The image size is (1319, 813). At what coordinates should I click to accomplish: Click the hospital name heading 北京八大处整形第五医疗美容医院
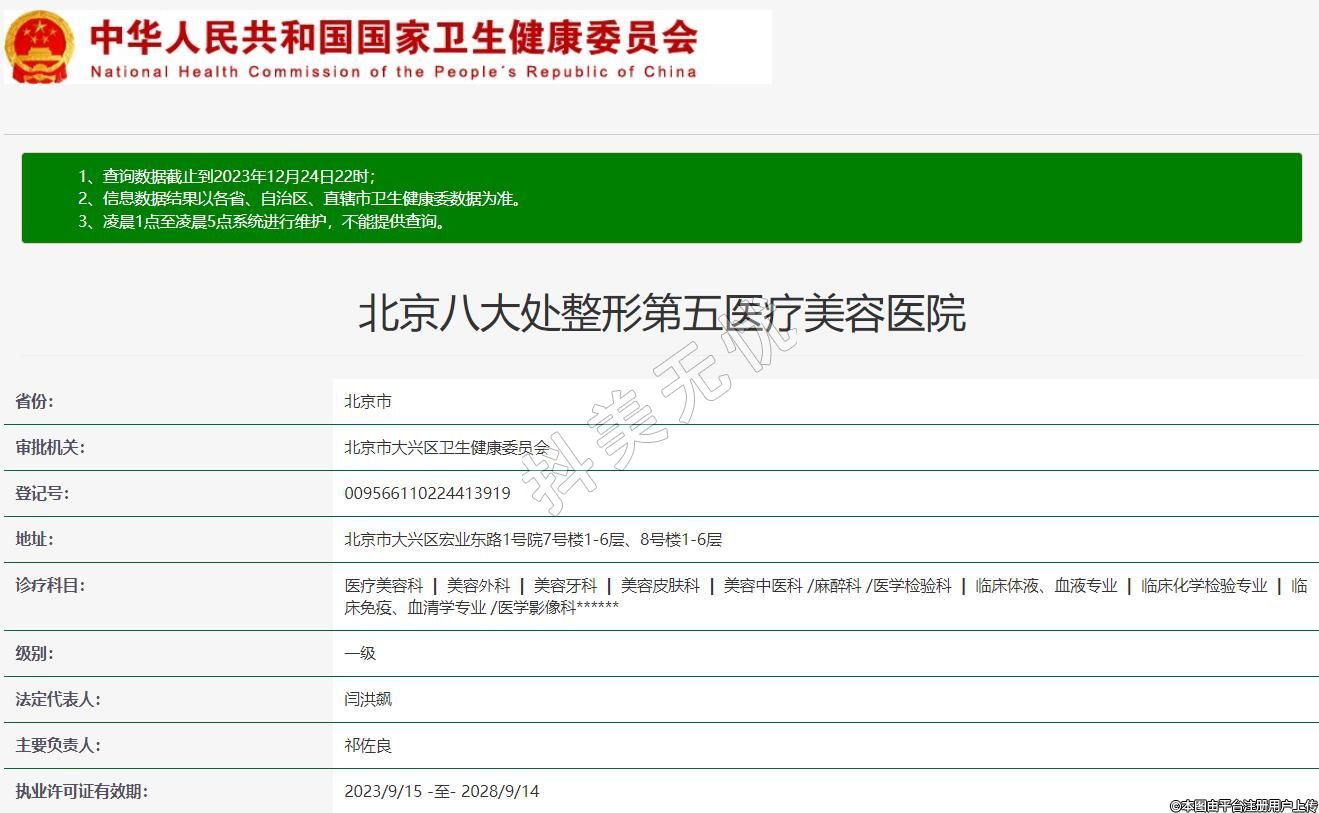tap(661, 314)
